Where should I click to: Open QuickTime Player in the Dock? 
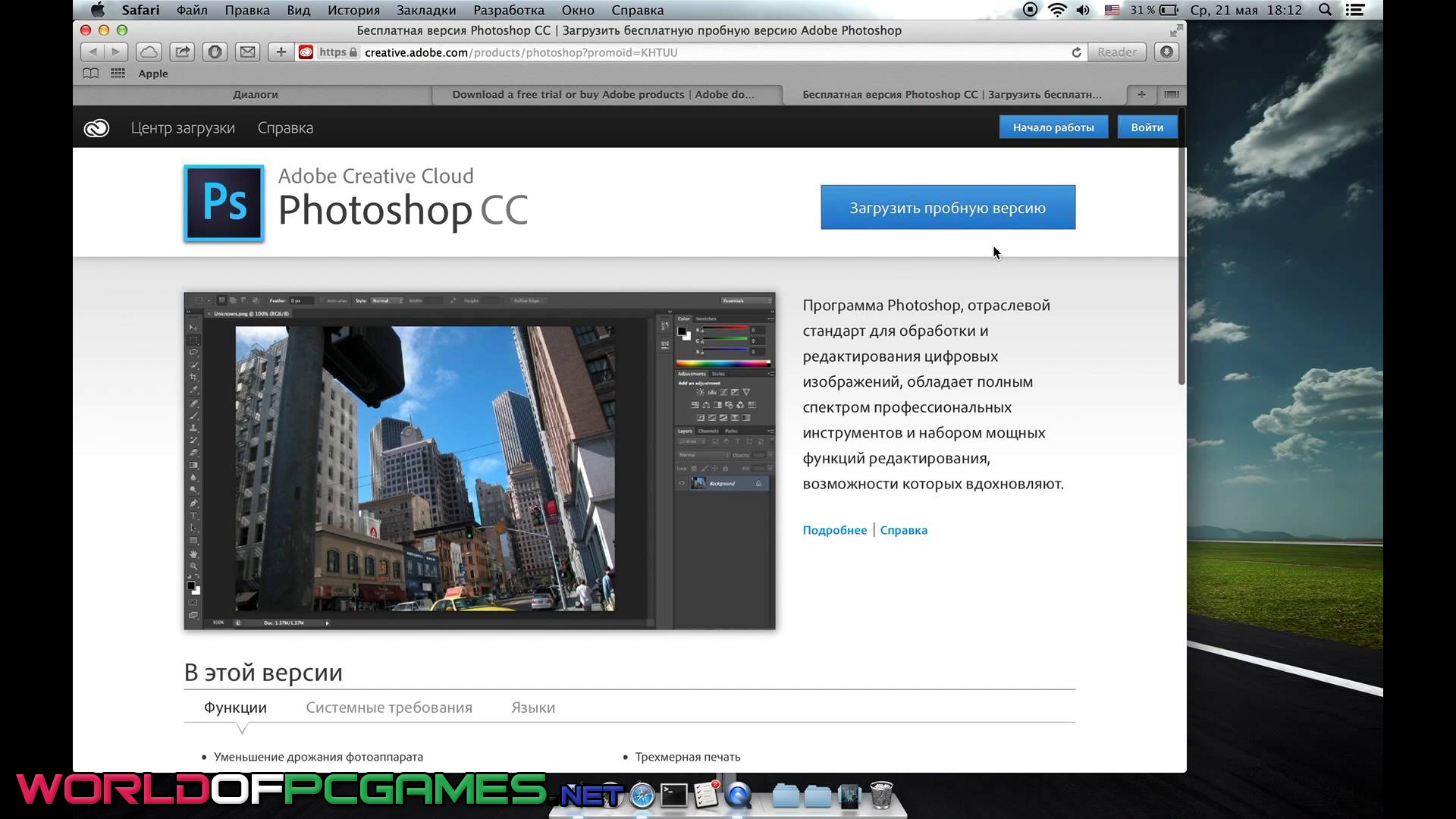coord(739,795)
